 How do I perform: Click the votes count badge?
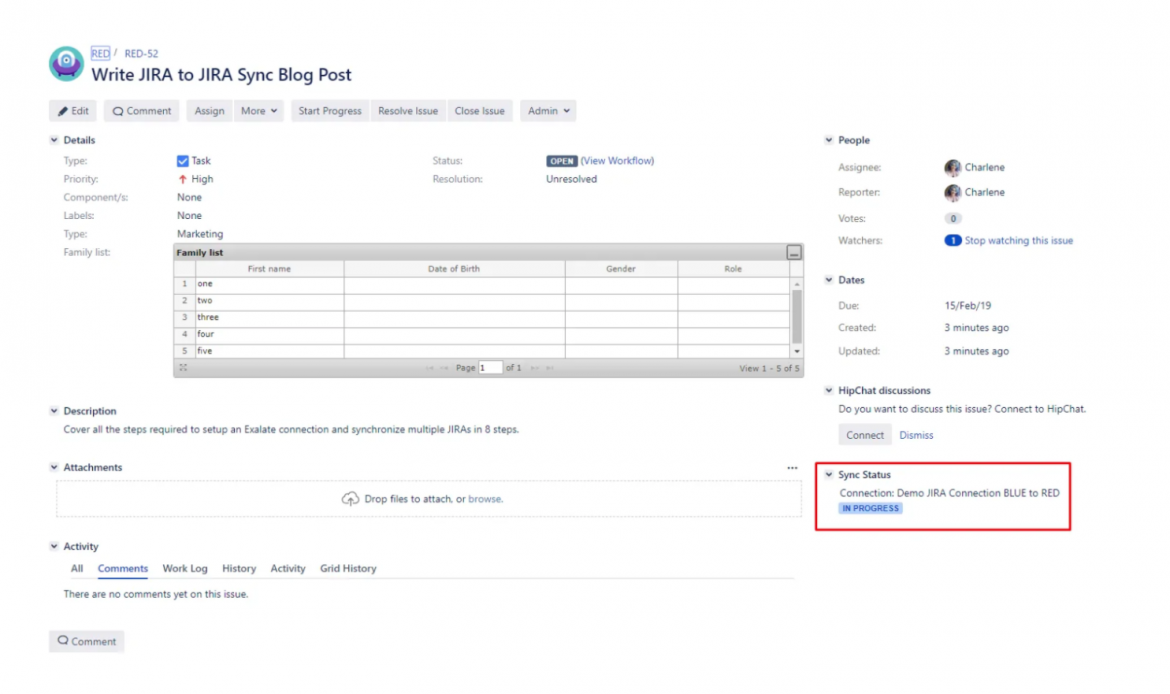953,219
